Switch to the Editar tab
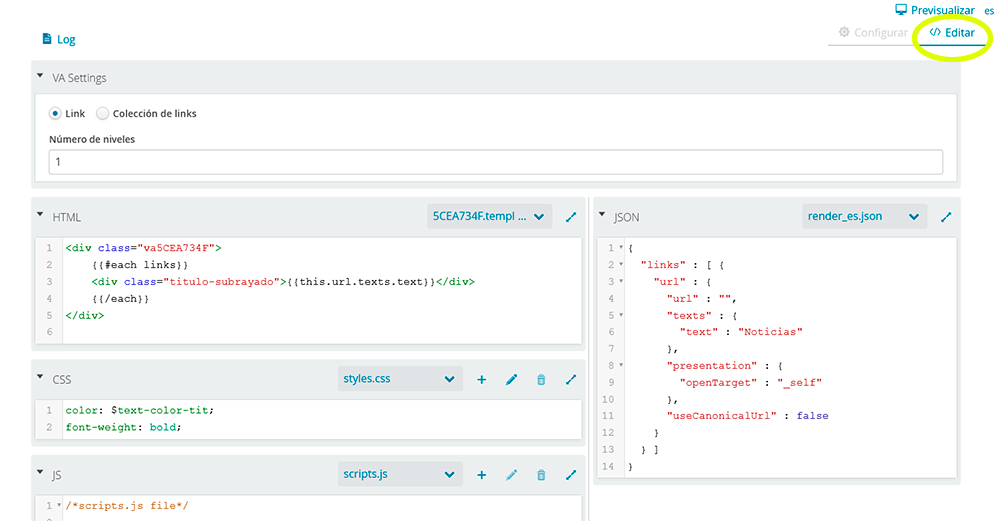The image size is (1000, 521). pyautogui.click(x=951, y=33)
